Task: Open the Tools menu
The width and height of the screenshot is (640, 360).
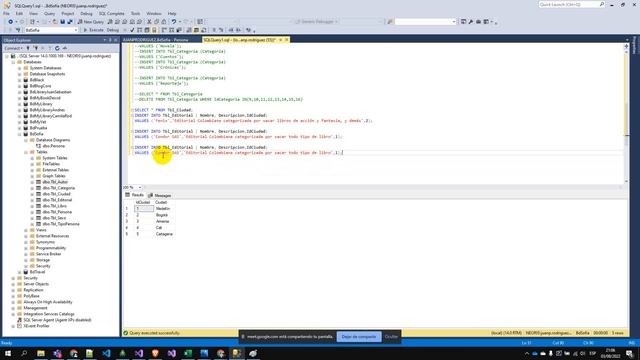Action: click(135, 13)
